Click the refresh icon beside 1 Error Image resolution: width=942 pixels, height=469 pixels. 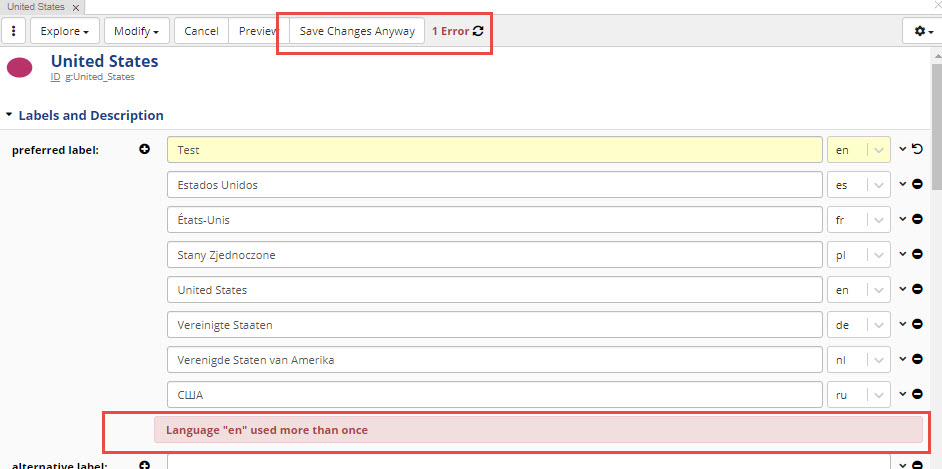click(x=478, y=31)
